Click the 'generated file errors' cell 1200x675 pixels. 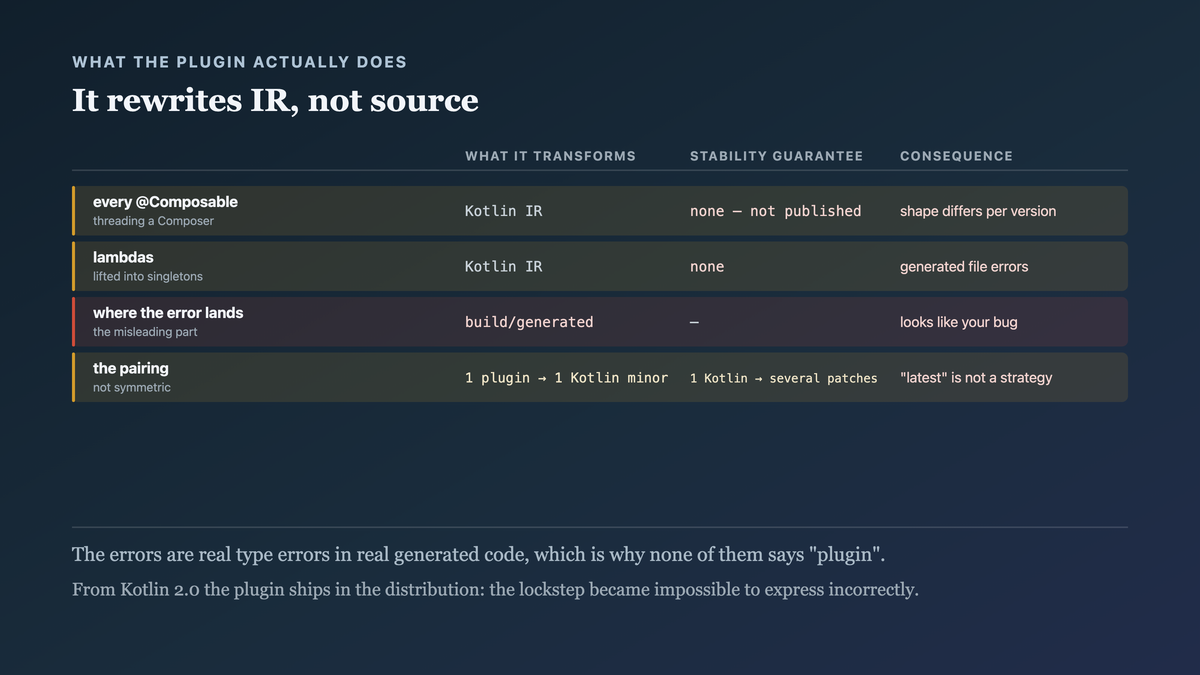[x=964, y=266]
